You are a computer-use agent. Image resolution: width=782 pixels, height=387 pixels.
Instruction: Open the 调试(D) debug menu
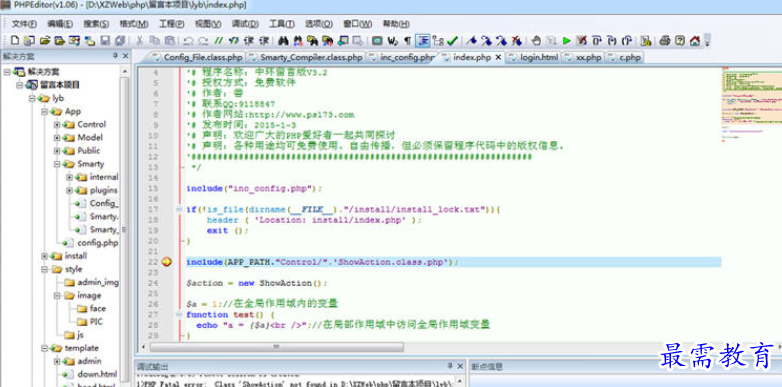click(x=245, y=23)
